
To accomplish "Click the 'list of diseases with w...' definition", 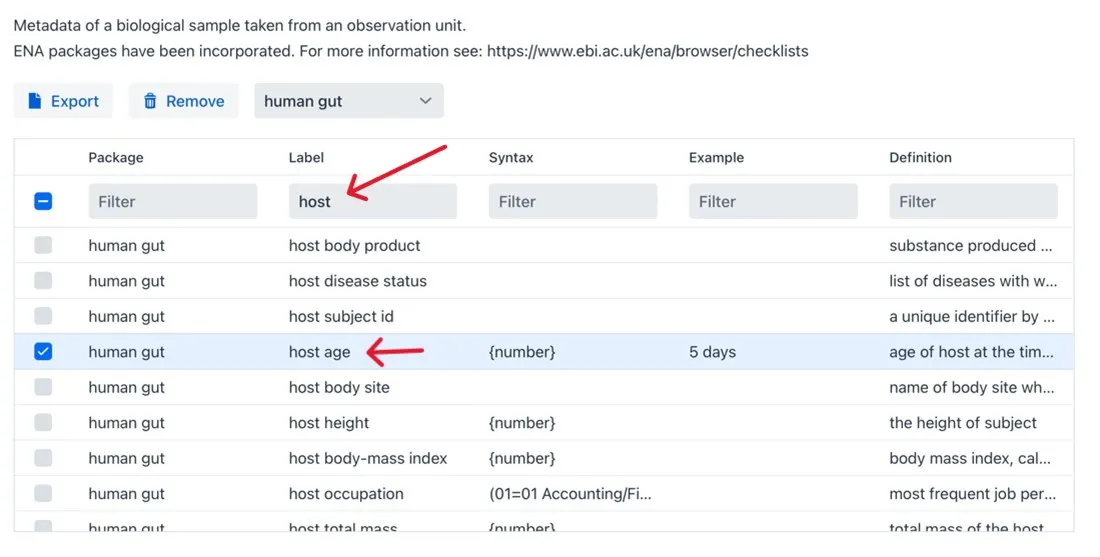I will [973, 281].
